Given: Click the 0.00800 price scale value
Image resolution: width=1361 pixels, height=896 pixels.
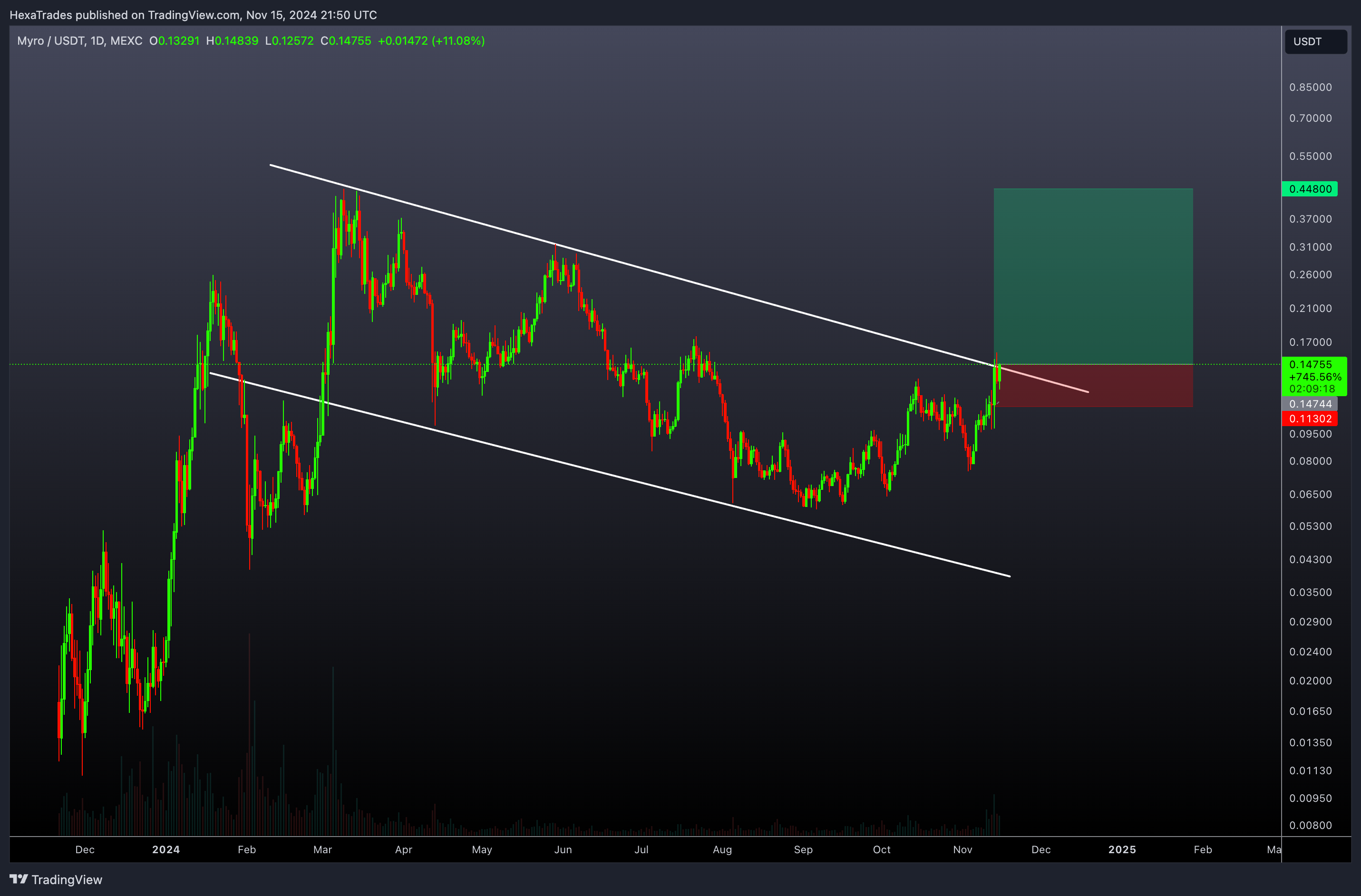Looking at the screenshot, I should (x=1310, y=825).
